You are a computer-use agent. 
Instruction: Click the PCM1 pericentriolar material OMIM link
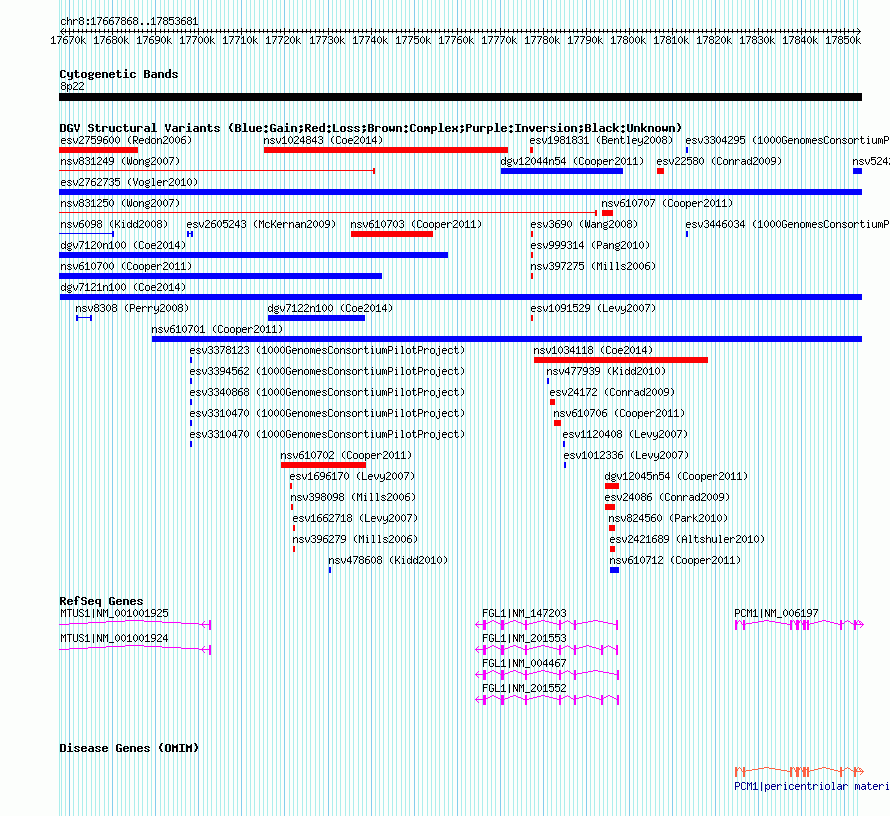click(812, 786)
